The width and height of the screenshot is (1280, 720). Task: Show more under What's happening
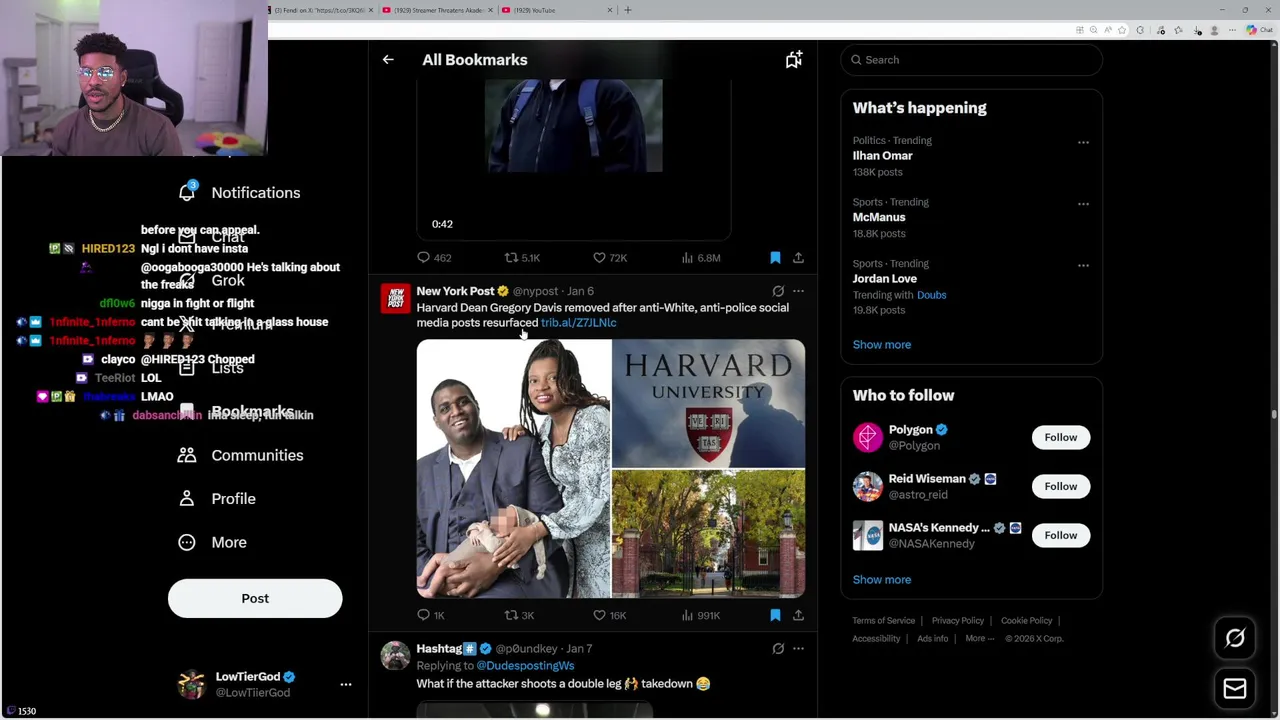pyautogui.click(x=882, y=344)
